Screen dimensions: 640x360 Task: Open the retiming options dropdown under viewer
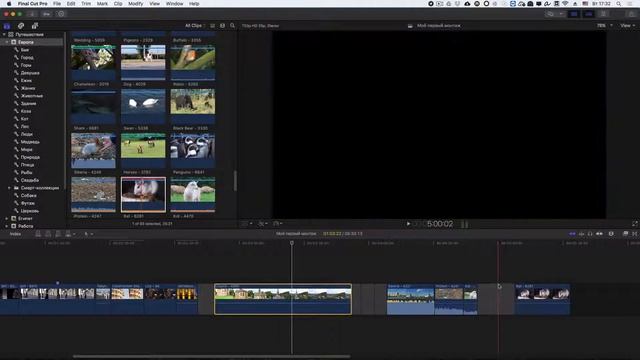pyautogui.click(x=278, y=224)
